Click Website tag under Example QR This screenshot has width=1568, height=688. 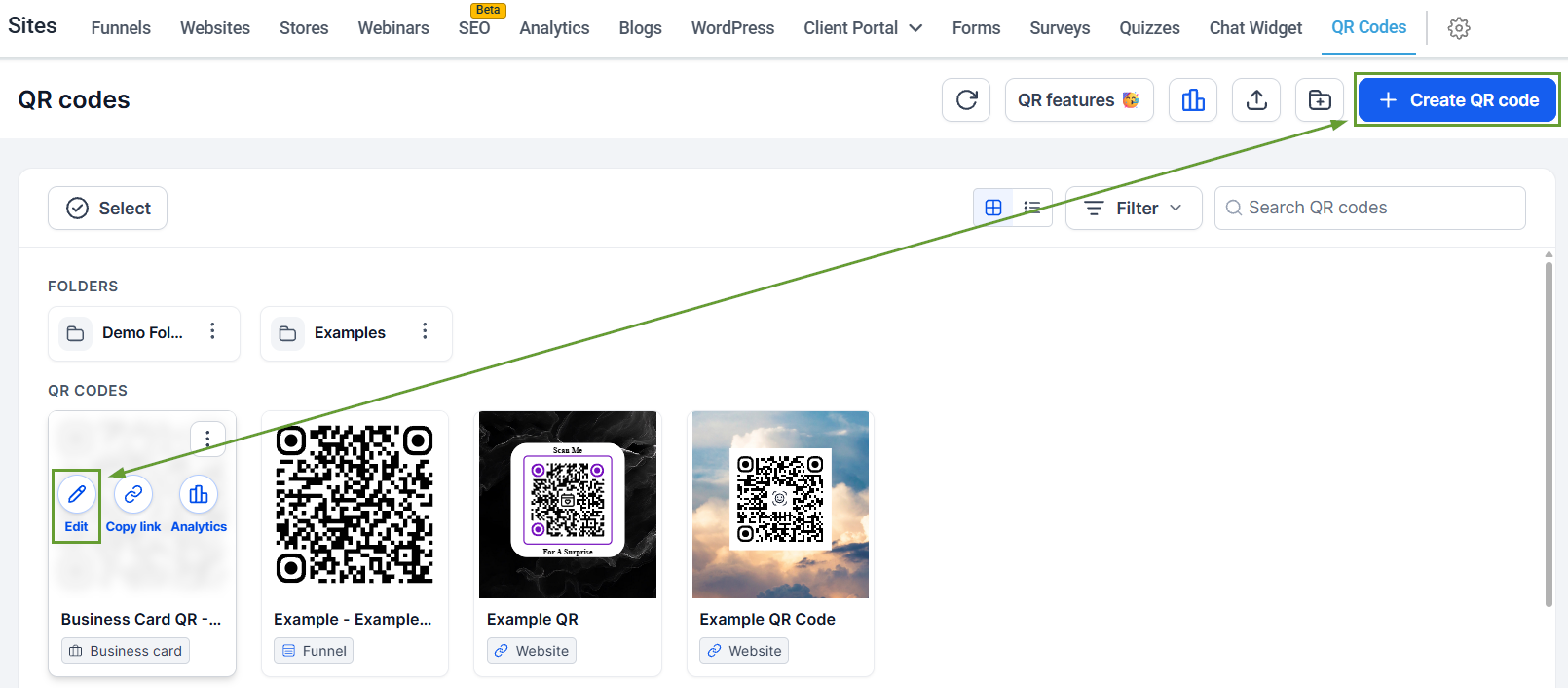[x=532, y=651]
